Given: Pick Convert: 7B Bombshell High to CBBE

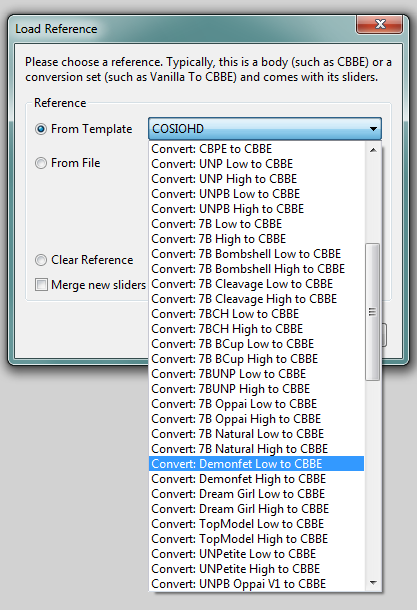Looking at the screenshot, I should point(256,269).
